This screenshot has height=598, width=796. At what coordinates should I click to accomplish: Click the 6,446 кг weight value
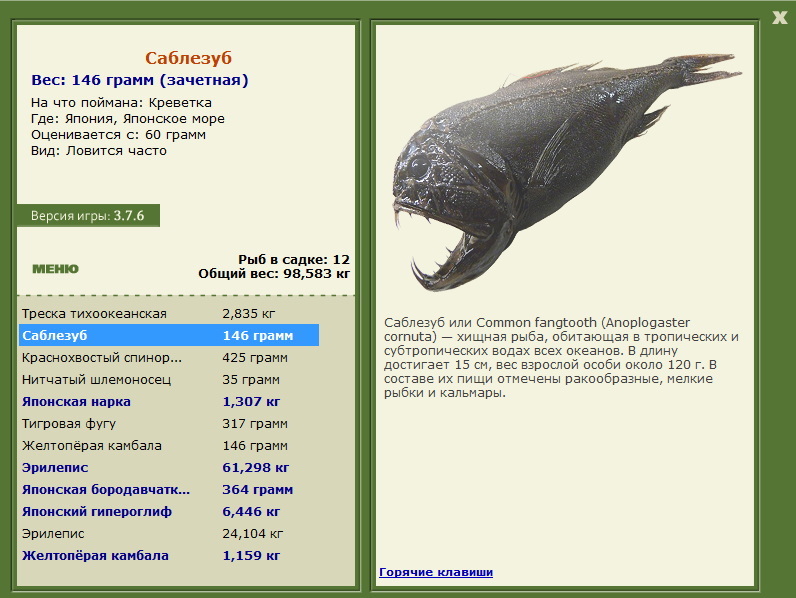(x=251, y=512)
